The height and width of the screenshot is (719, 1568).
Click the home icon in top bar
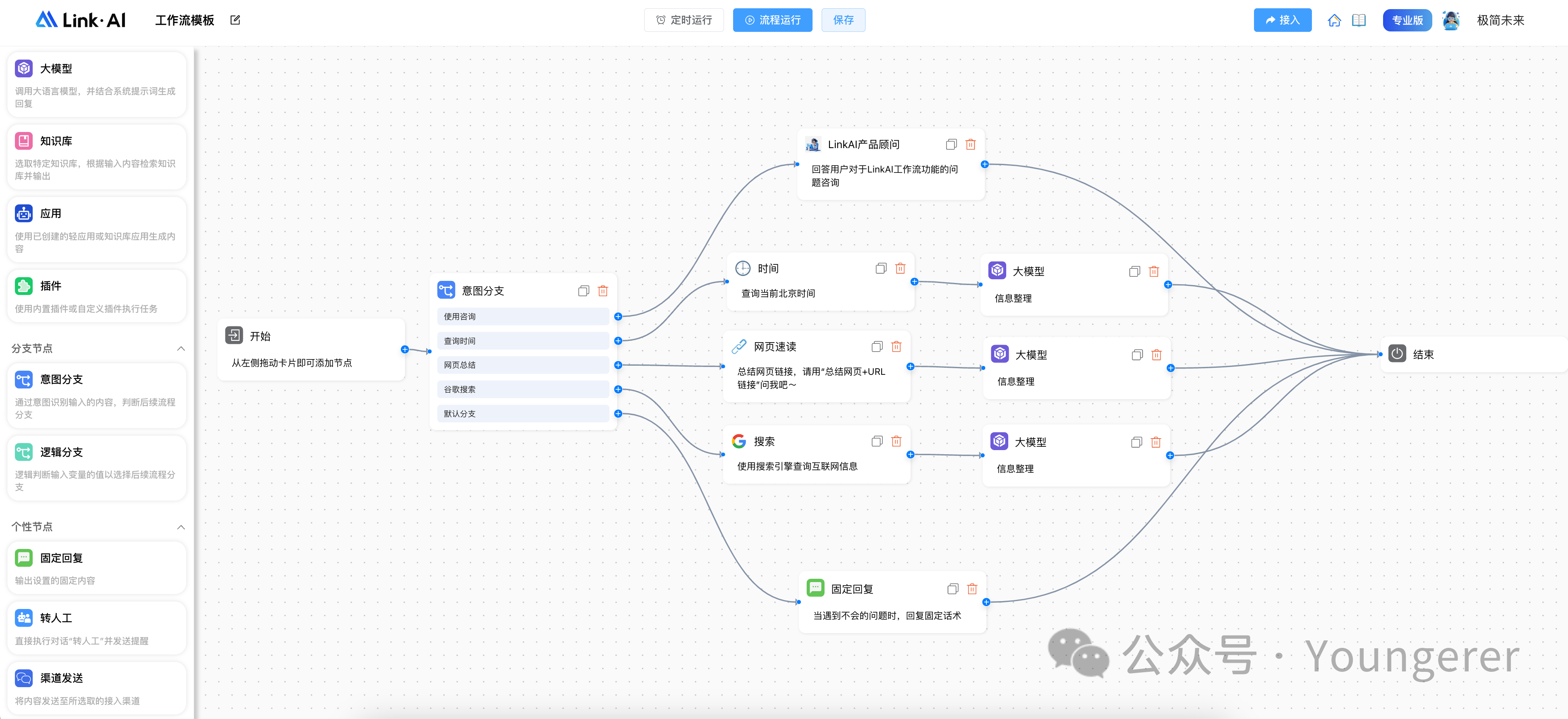coord(1334,20)
